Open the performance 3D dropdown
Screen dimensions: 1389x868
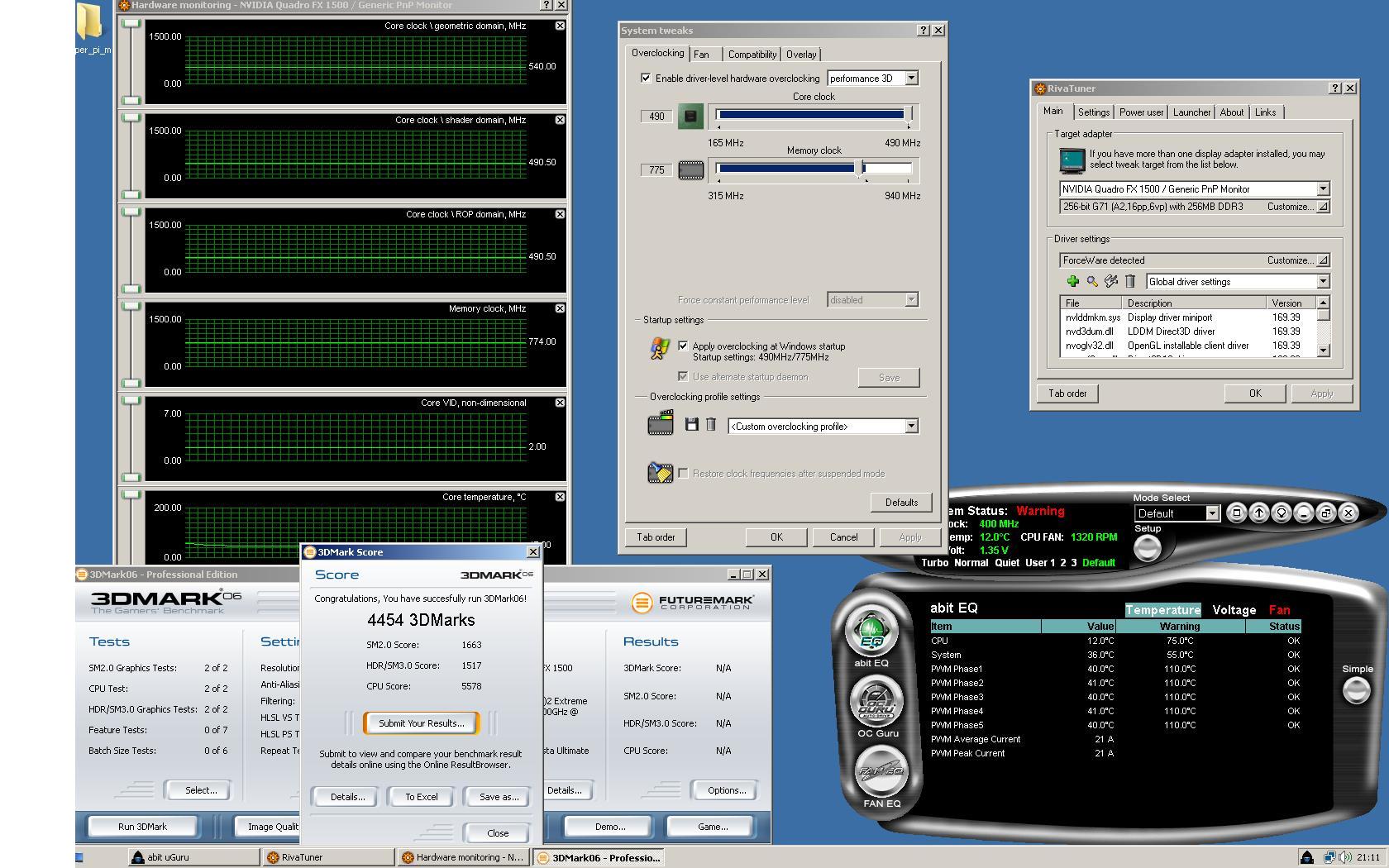click(x=911, y=78)
